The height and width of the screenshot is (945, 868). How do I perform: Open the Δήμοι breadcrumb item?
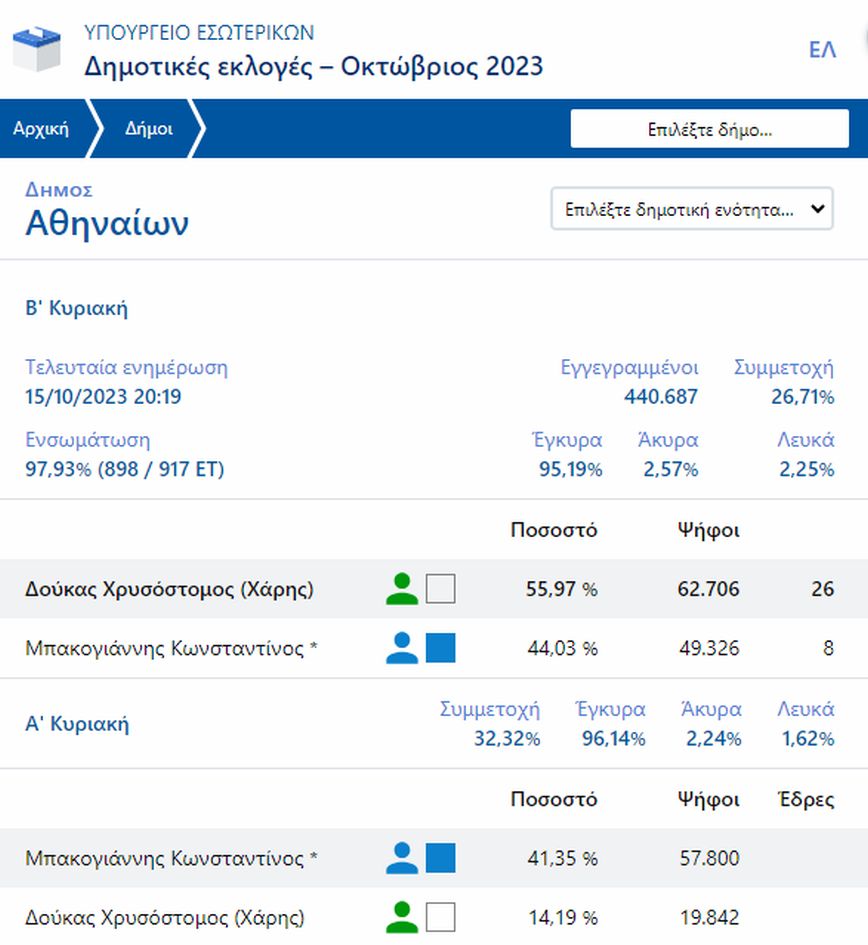tap(149, 129)
